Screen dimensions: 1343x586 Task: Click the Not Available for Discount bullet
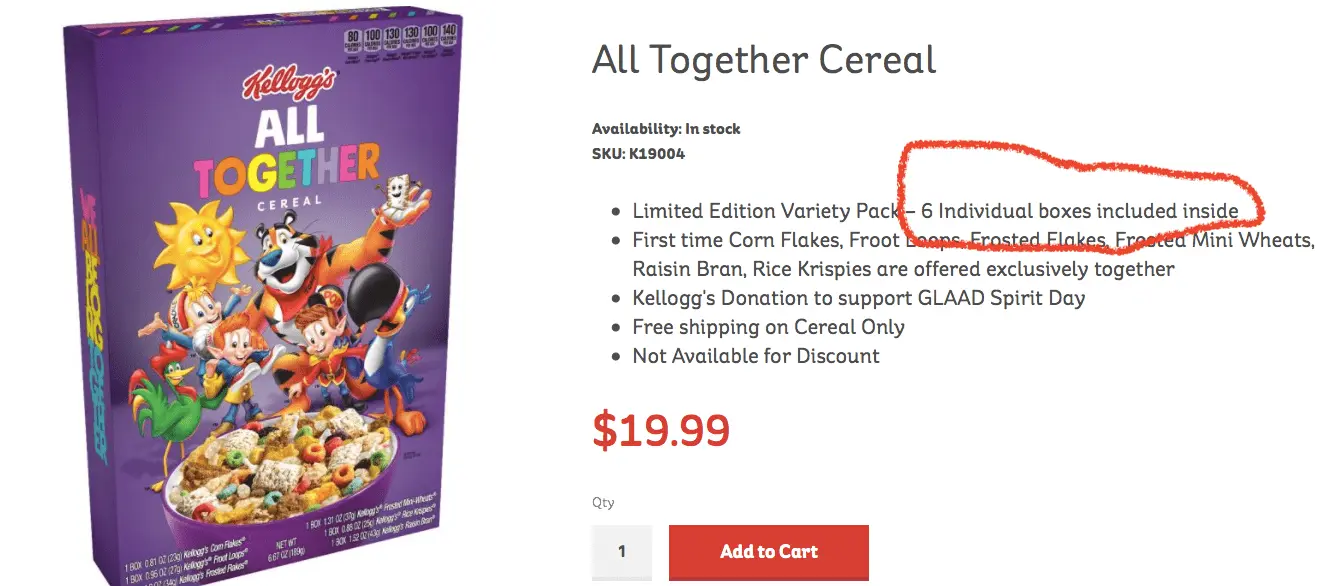pyautogui.click(x=756, y=356)
